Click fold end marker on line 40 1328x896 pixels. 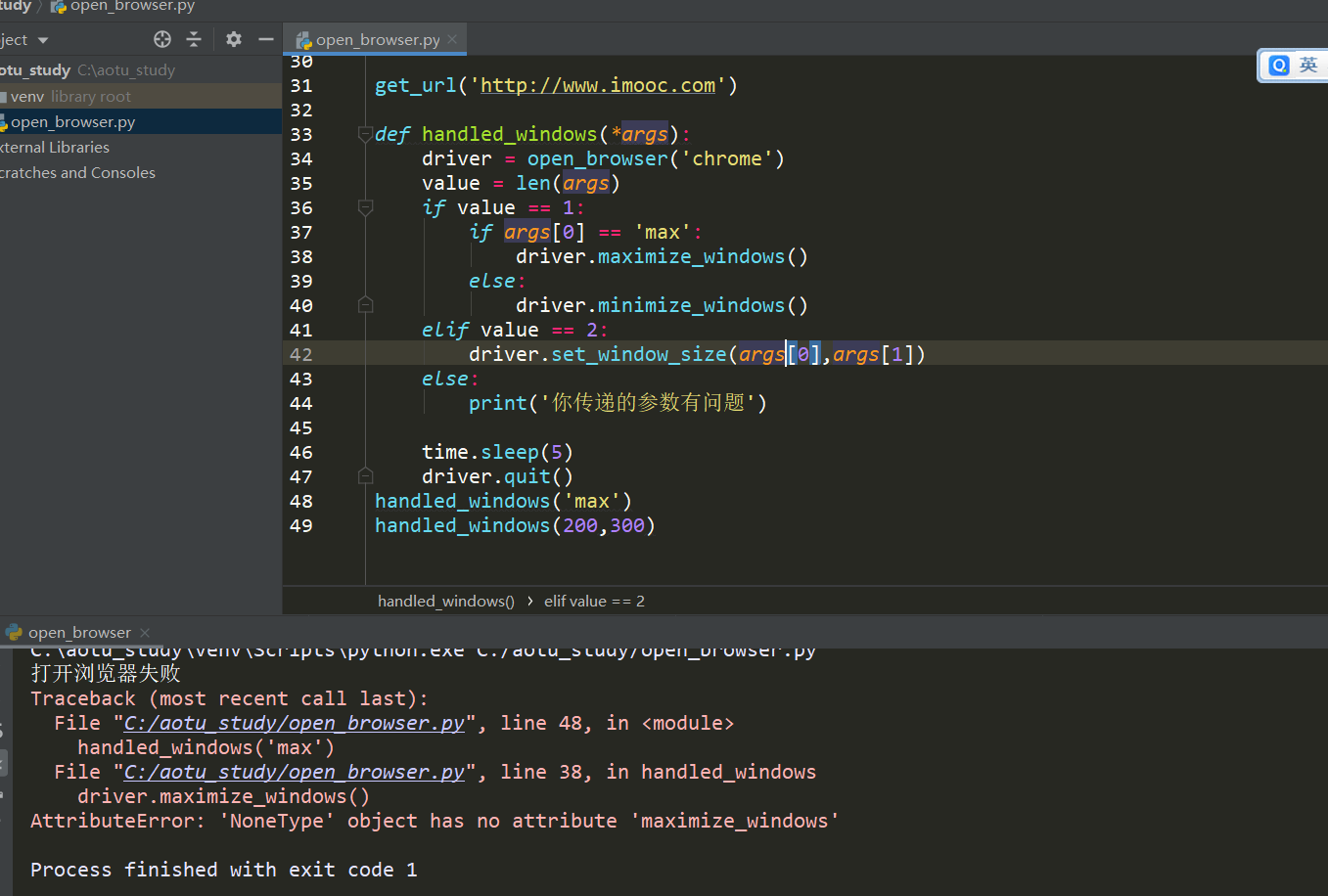pos(365,305)
